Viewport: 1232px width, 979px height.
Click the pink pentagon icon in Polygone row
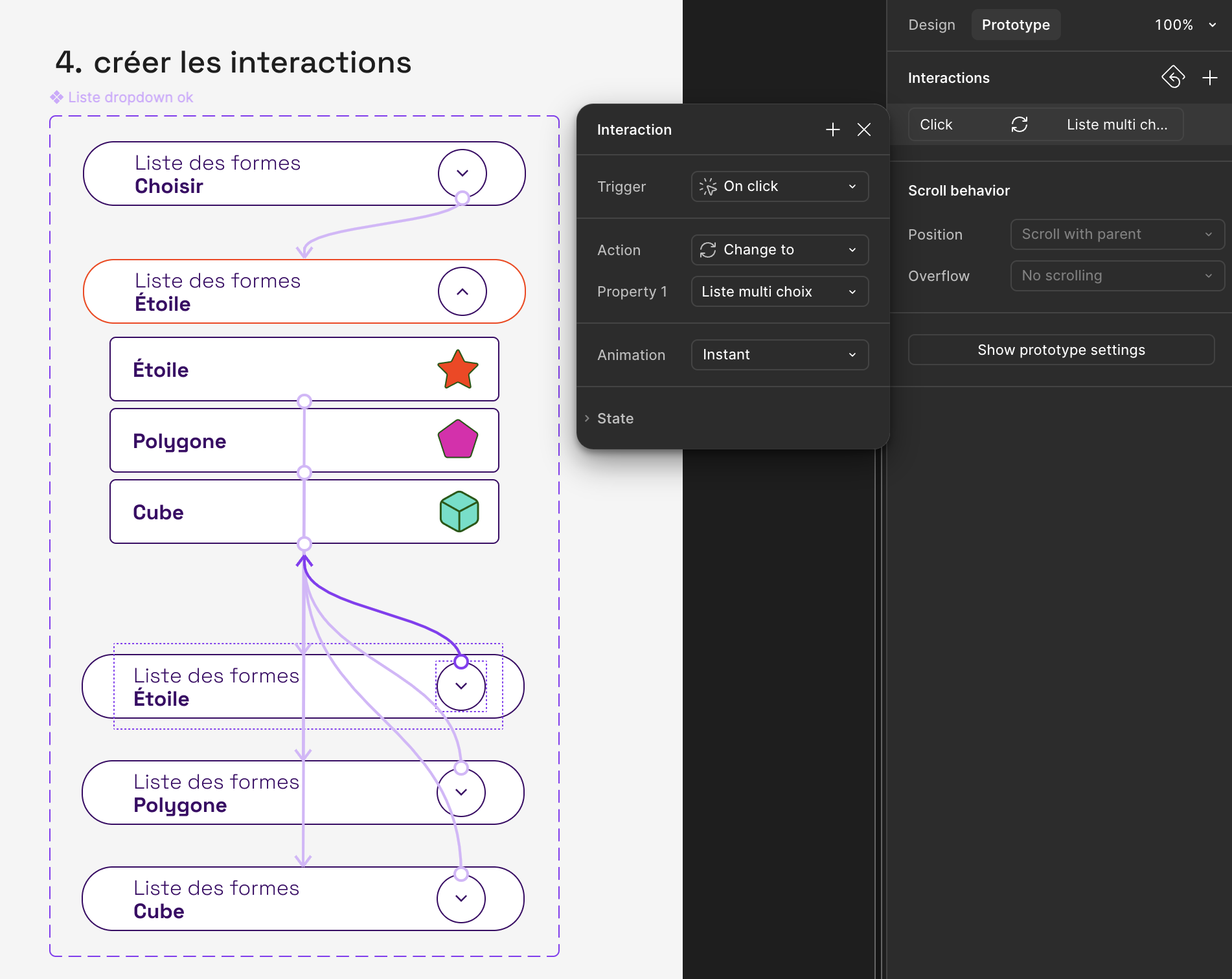457,440
